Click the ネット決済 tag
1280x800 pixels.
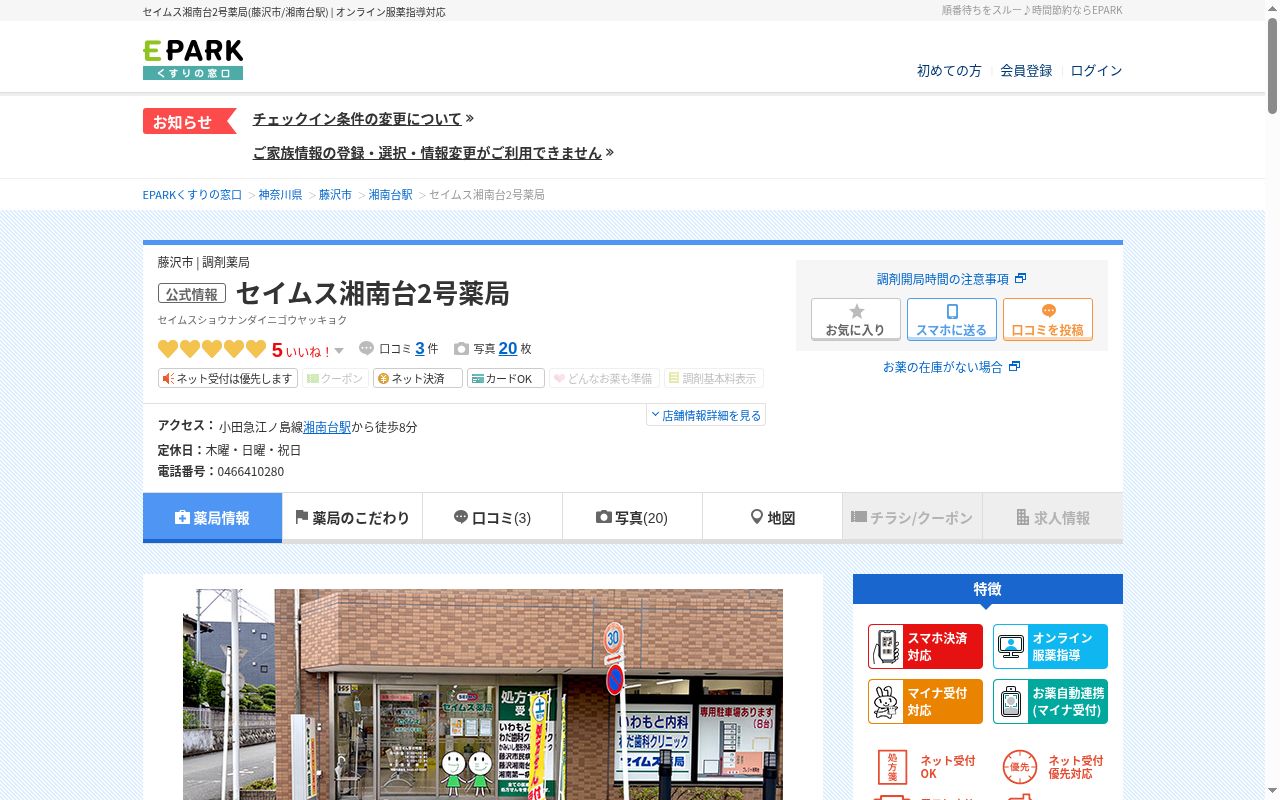[418, 379]
